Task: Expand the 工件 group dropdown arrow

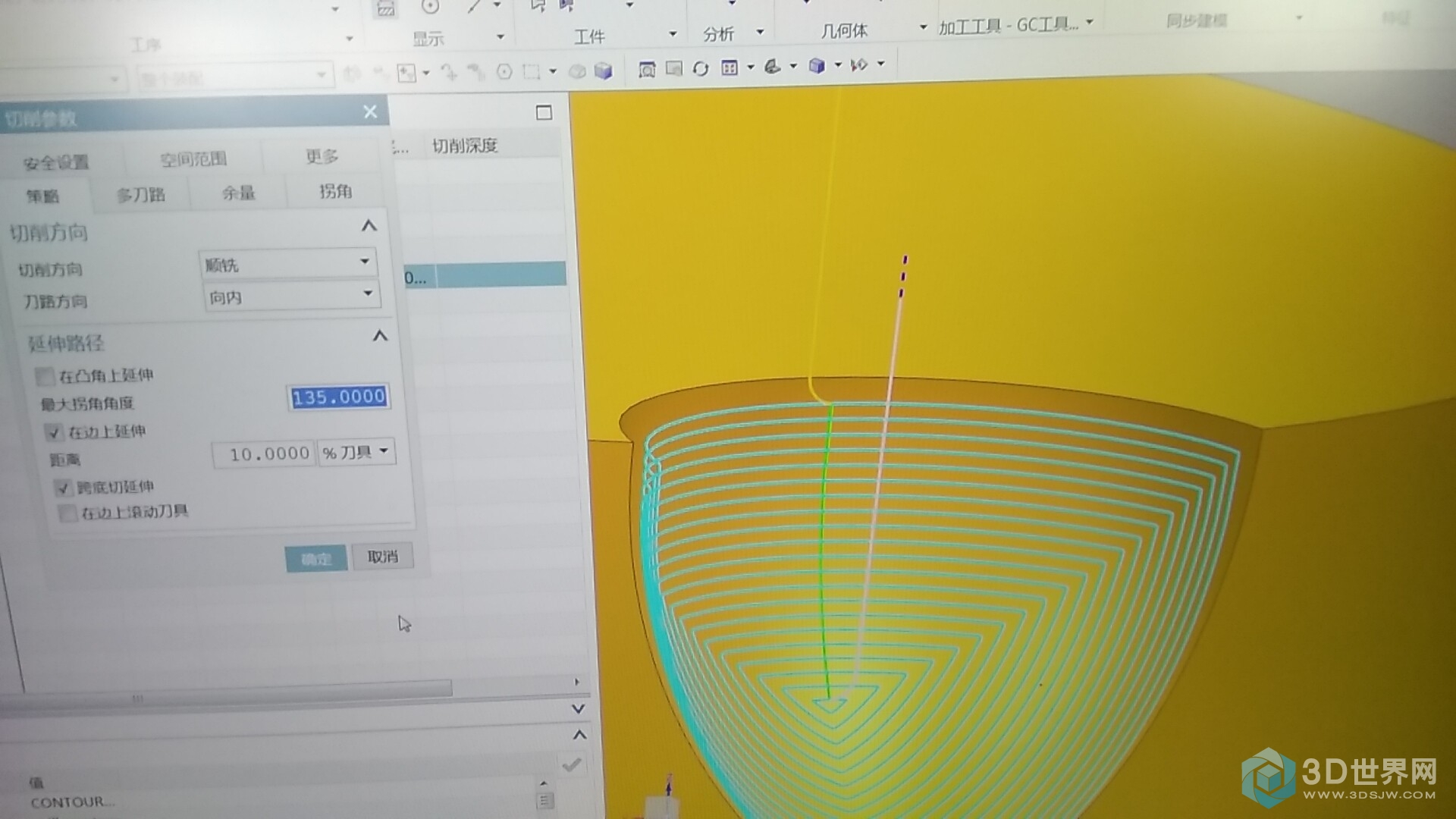Action: tap(672, 34)
